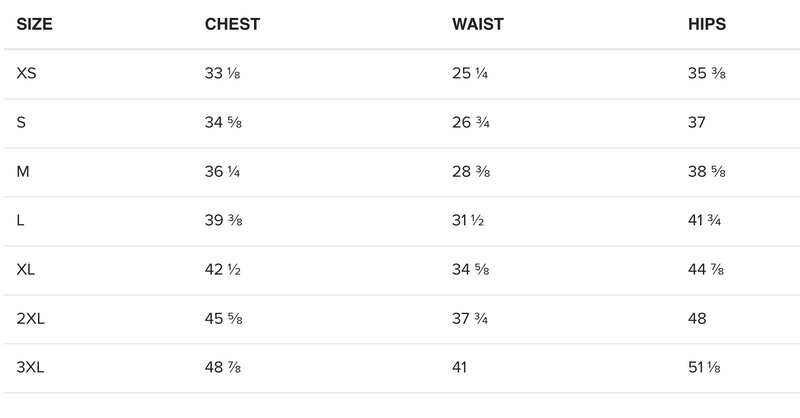Click waist value 26 ¾ for S
Screen dimensions: 800x418
click(x=470, y=123)
